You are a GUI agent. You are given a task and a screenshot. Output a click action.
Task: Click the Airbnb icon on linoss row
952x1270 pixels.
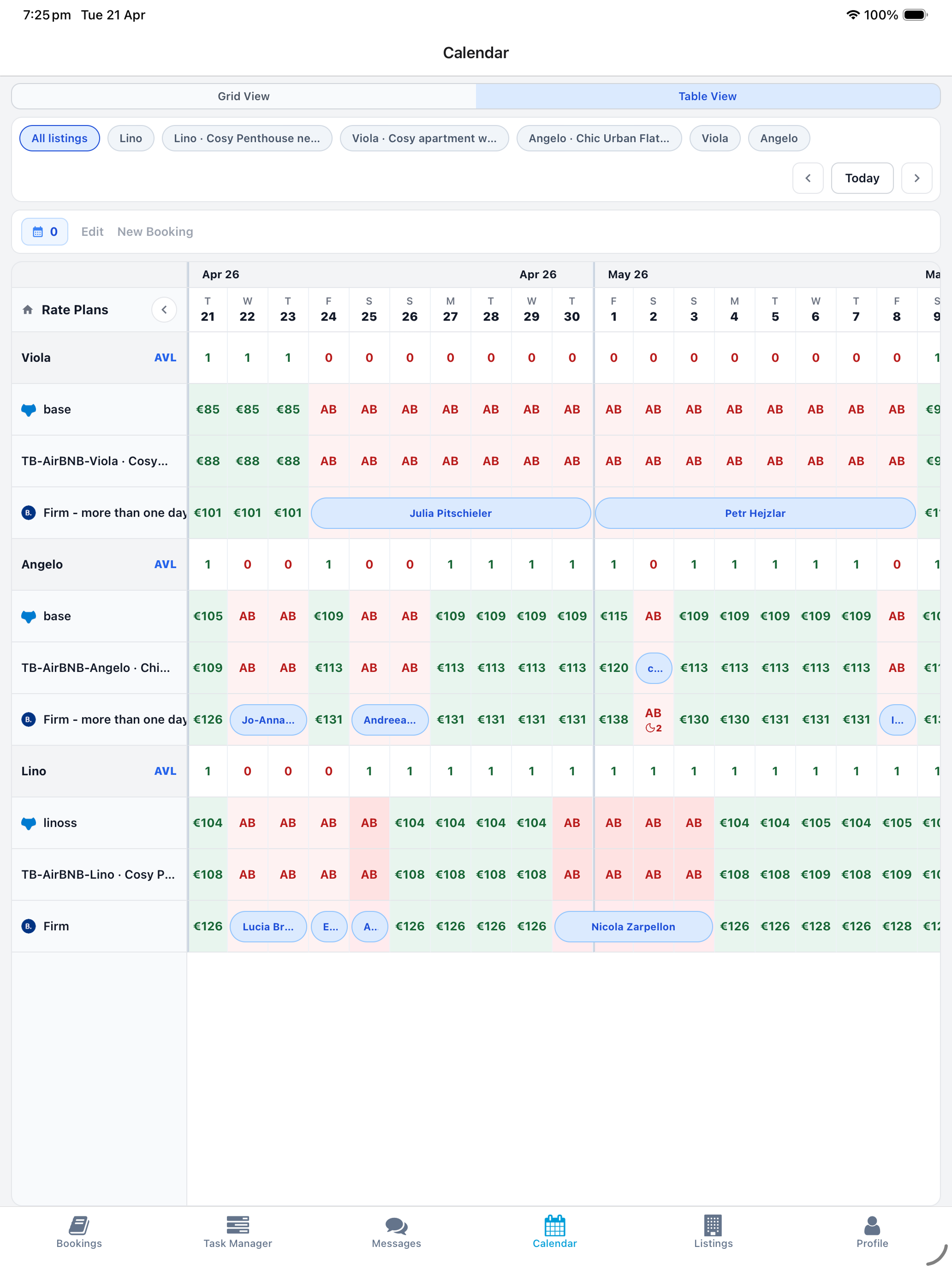coord(29,823)
